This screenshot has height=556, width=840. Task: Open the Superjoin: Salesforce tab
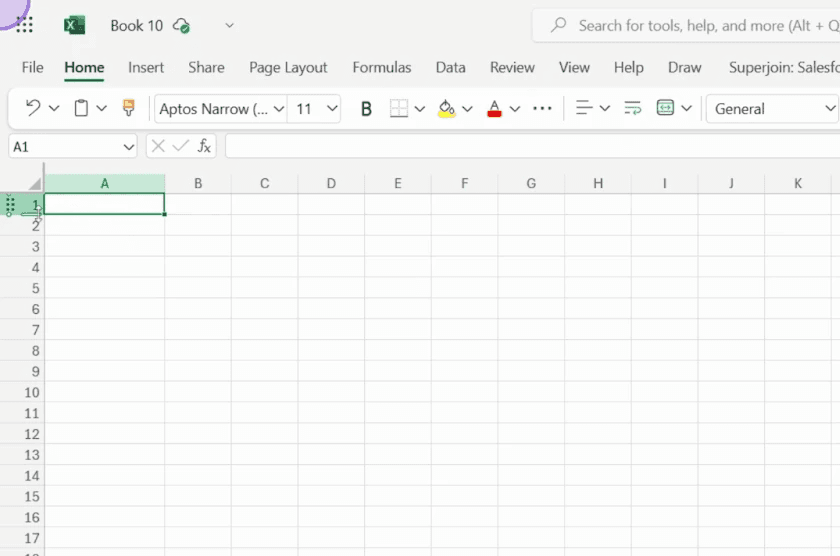coord(784,67)
